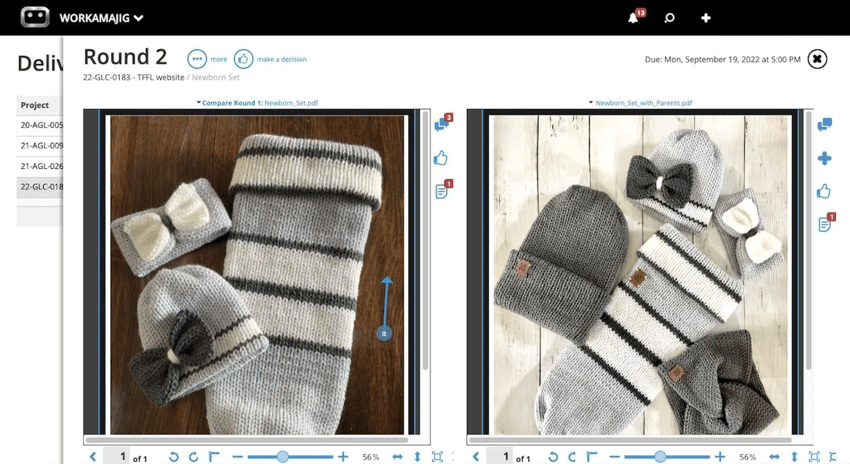Viewport: 850px width, 464px height.
Task: Click the thumbs-up icon on left panel
Action: pyautogui.click(x=440, y=158)
